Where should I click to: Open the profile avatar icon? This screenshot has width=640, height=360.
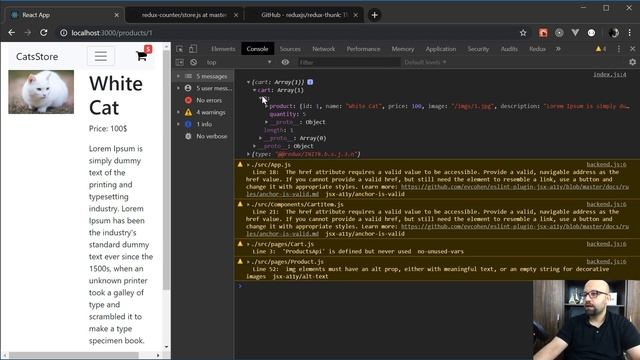613,33
